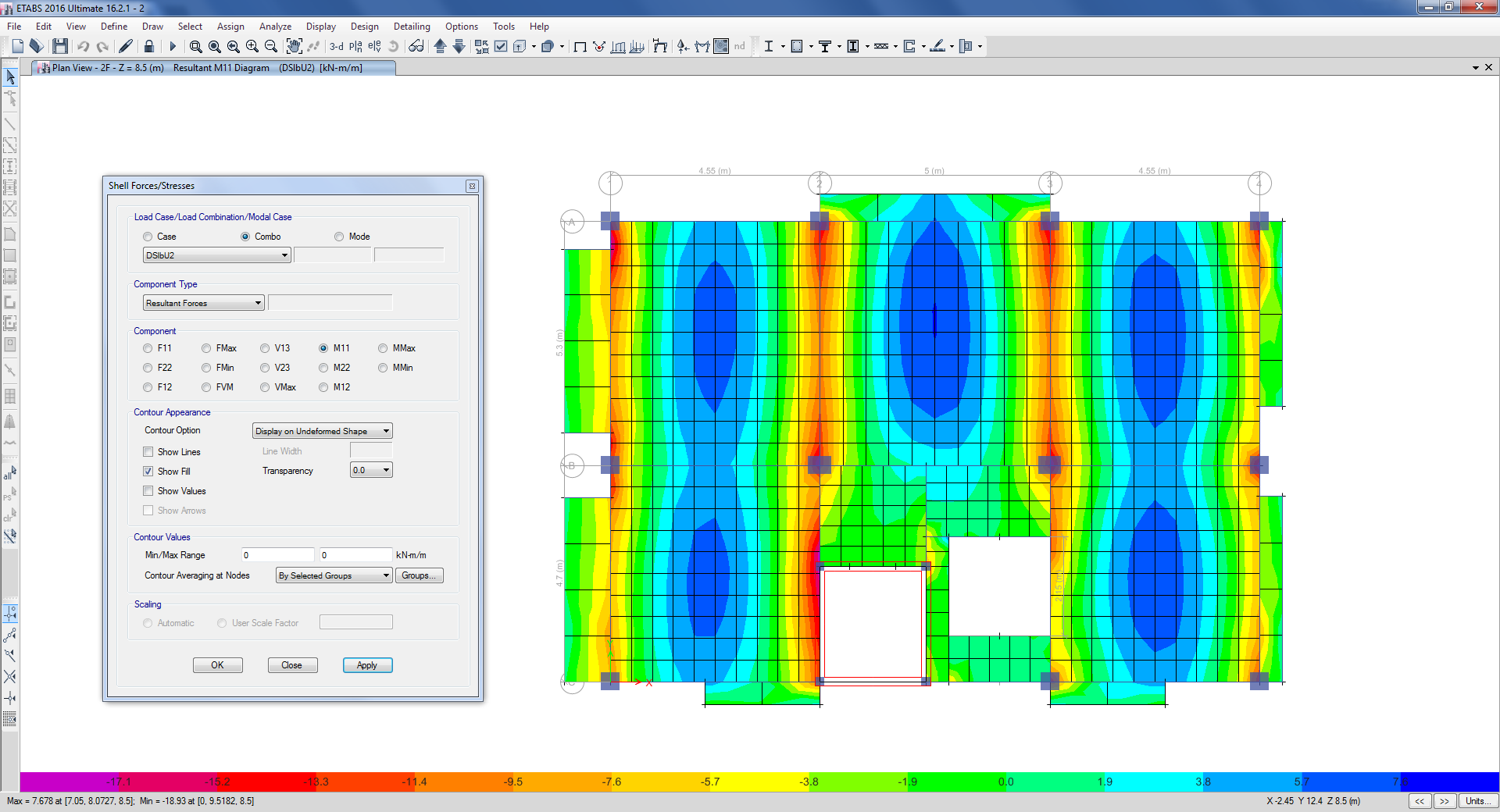Select the Pan hand tool
Viewport: 1500px width, 812px height.
(294, 46)
